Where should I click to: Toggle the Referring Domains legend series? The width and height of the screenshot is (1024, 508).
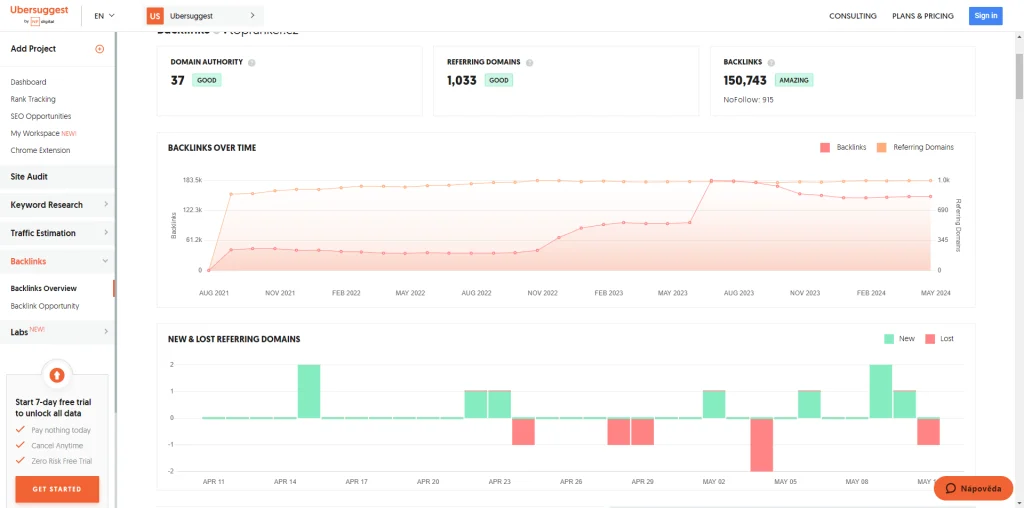(x=915, y=147)
